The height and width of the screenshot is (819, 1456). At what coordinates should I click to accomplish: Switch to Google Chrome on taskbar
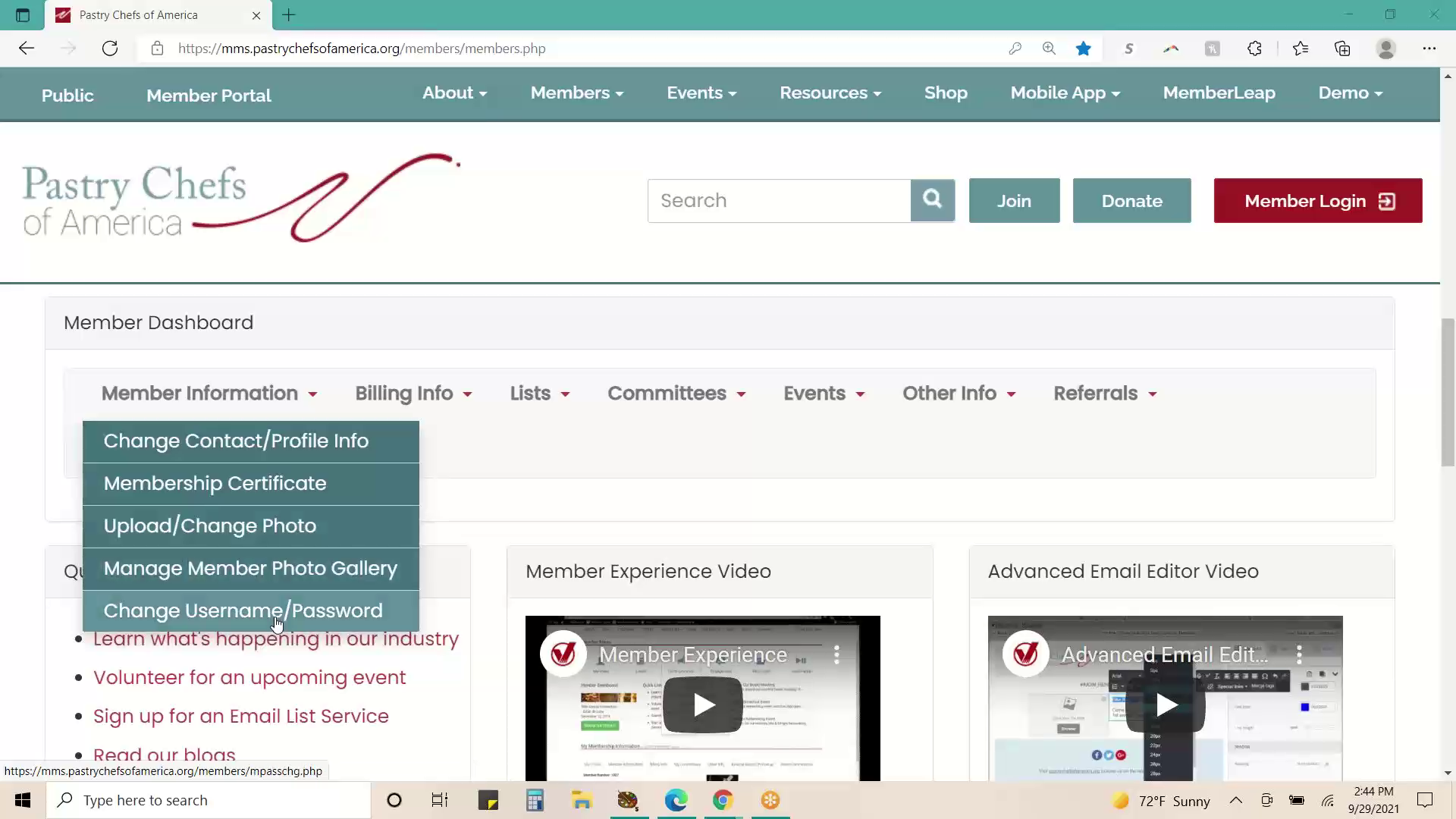pos(723,800)
